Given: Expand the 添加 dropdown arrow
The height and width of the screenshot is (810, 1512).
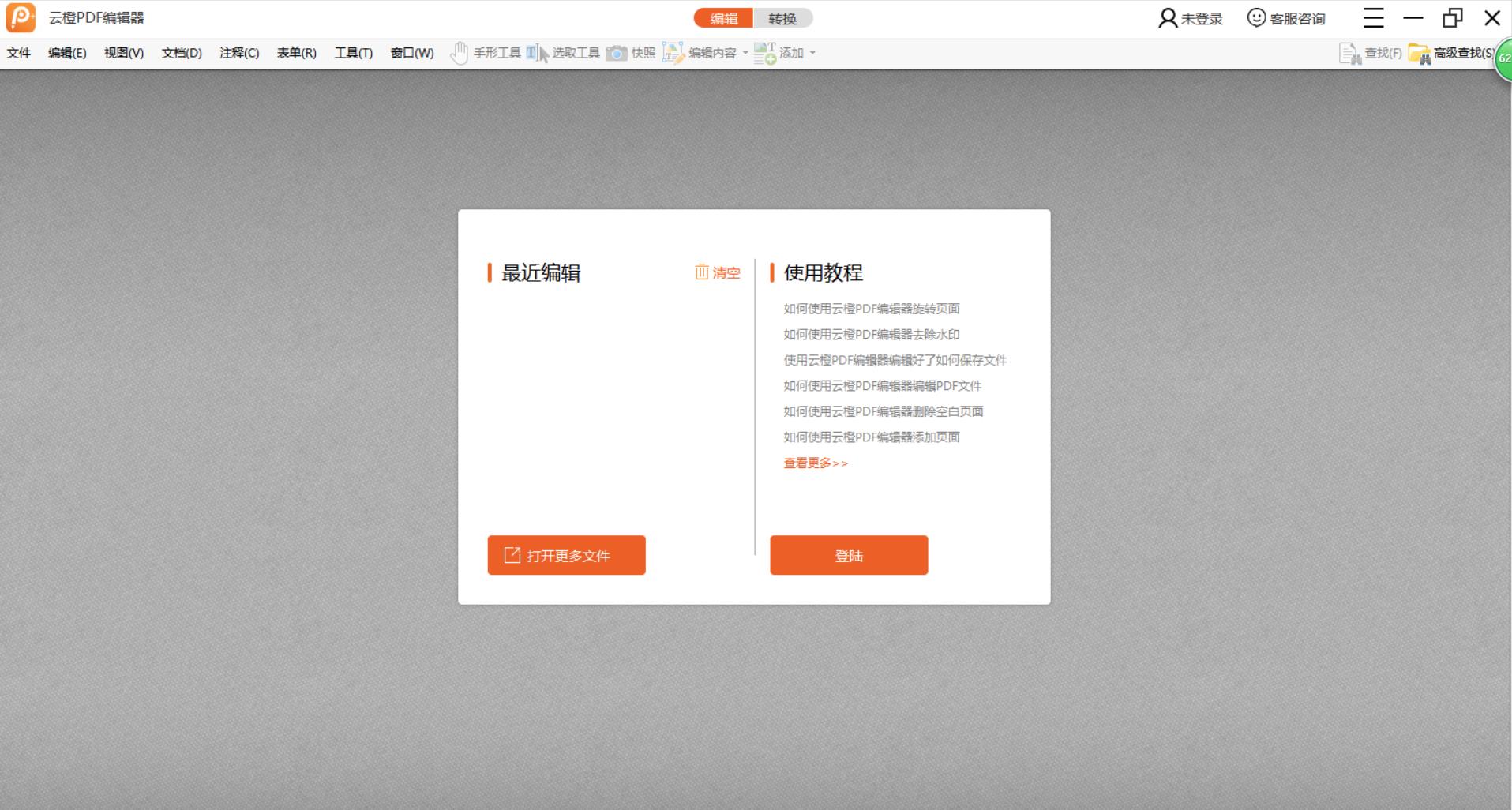Looking at the screenshot, I should pos(812,53).
